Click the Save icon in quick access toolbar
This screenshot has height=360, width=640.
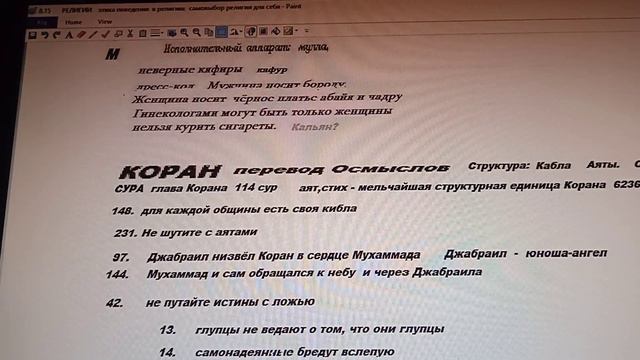coord(33,36)
